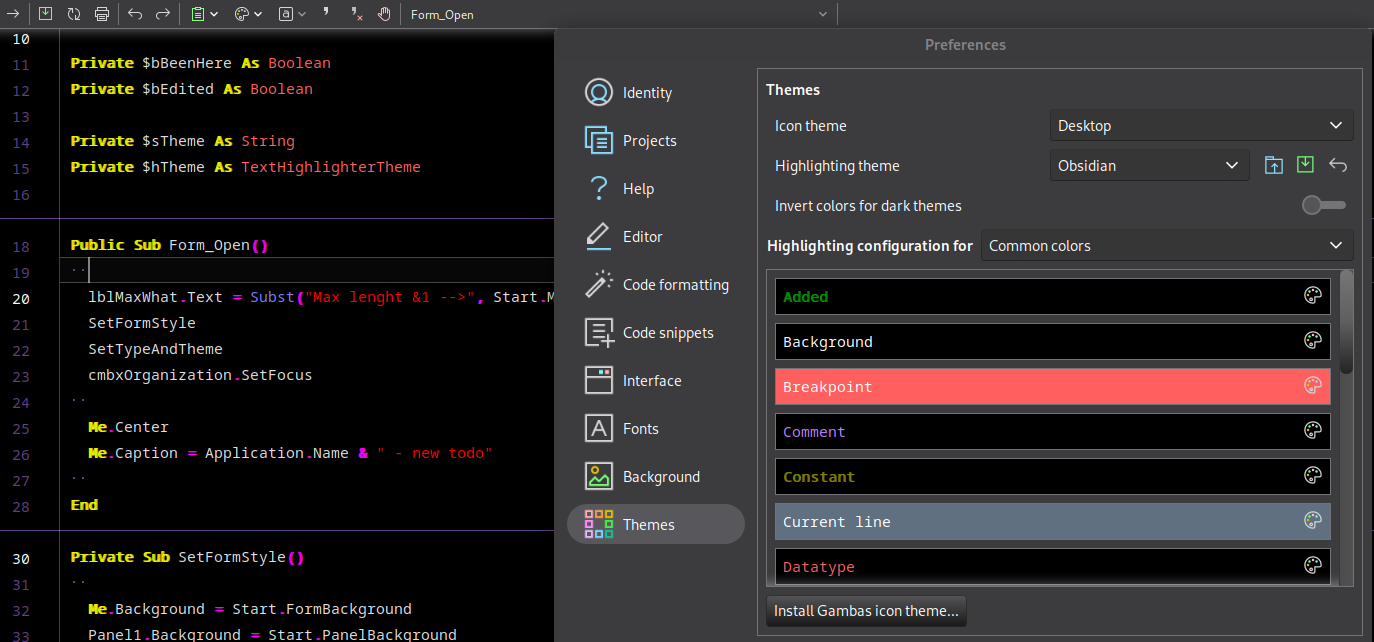Import a highlighting theme via blue folder icon
This screenshot has height=642, width=1374.
1273,166
